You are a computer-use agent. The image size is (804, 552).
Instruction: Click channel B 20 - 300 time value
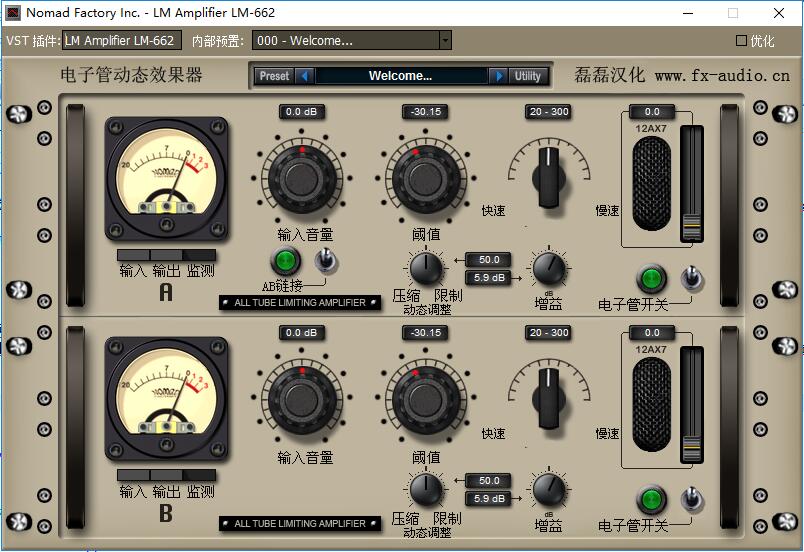[x=549, y=333]
